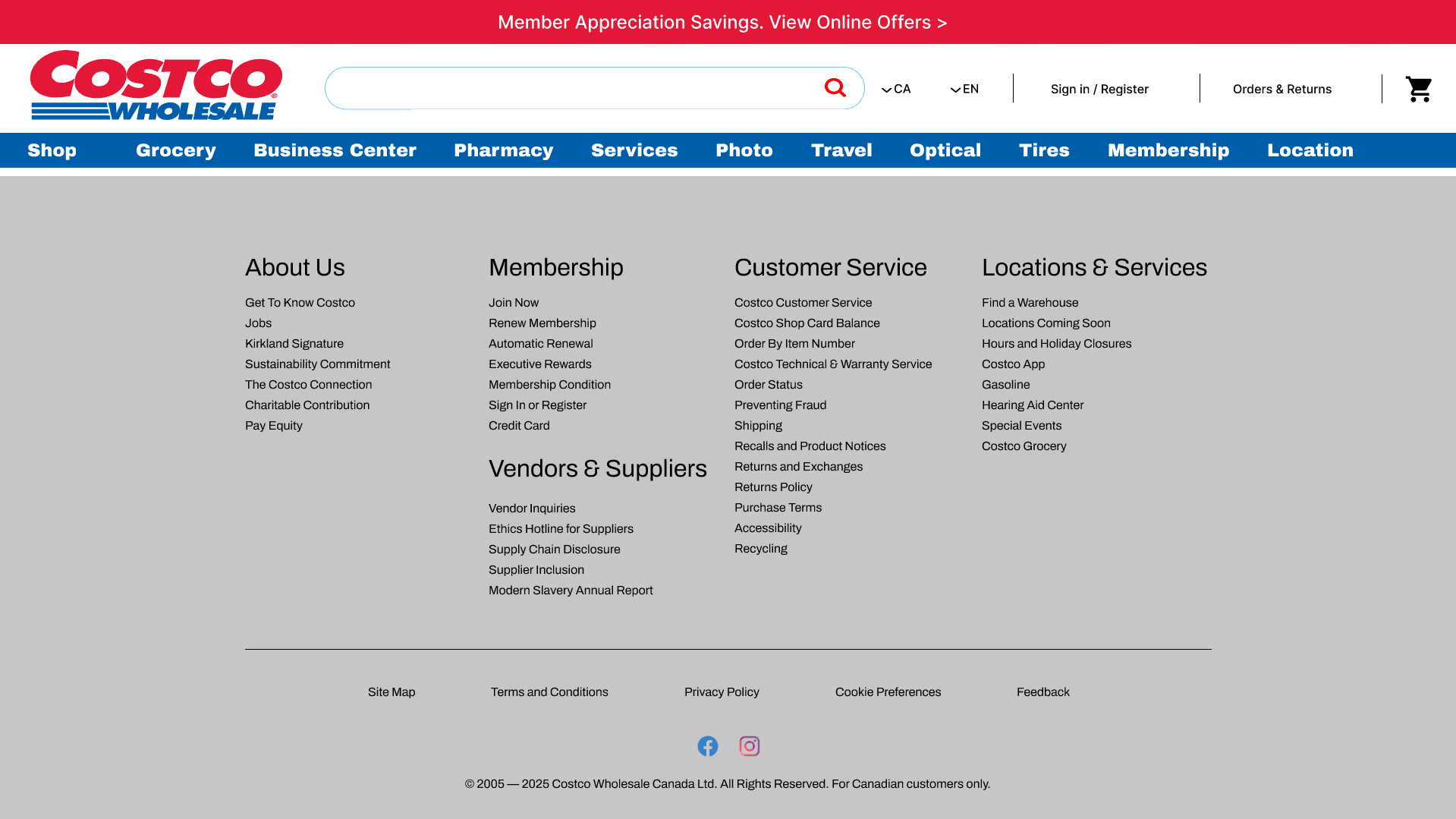Screen dimensions: 1456x819
Task: Open The Costco Connection link
Action: [x=308, y=384]
